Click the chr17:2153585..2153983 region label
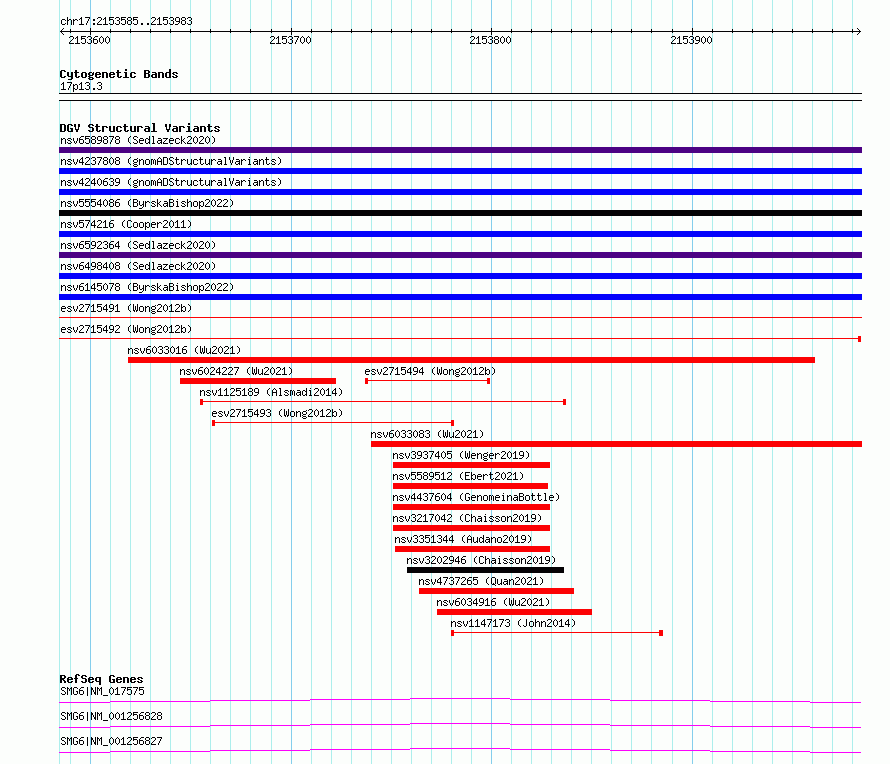Image resolution: width=890 pixels, height=764 pixels. [x=126, y=21]
